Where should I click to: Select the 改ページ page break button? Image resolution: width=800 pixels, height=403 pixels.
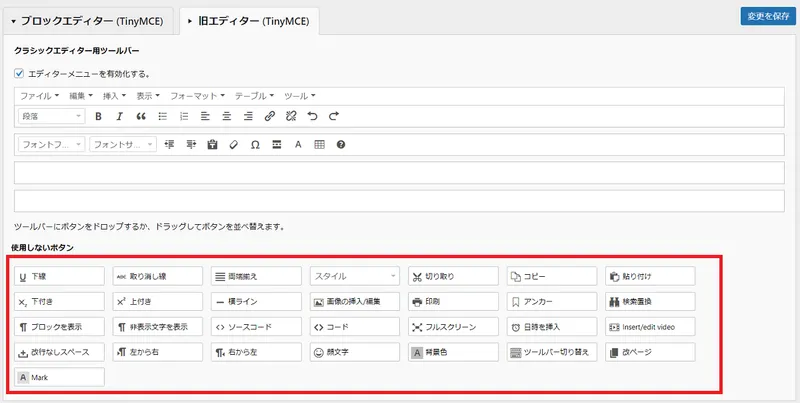(650, 352)
